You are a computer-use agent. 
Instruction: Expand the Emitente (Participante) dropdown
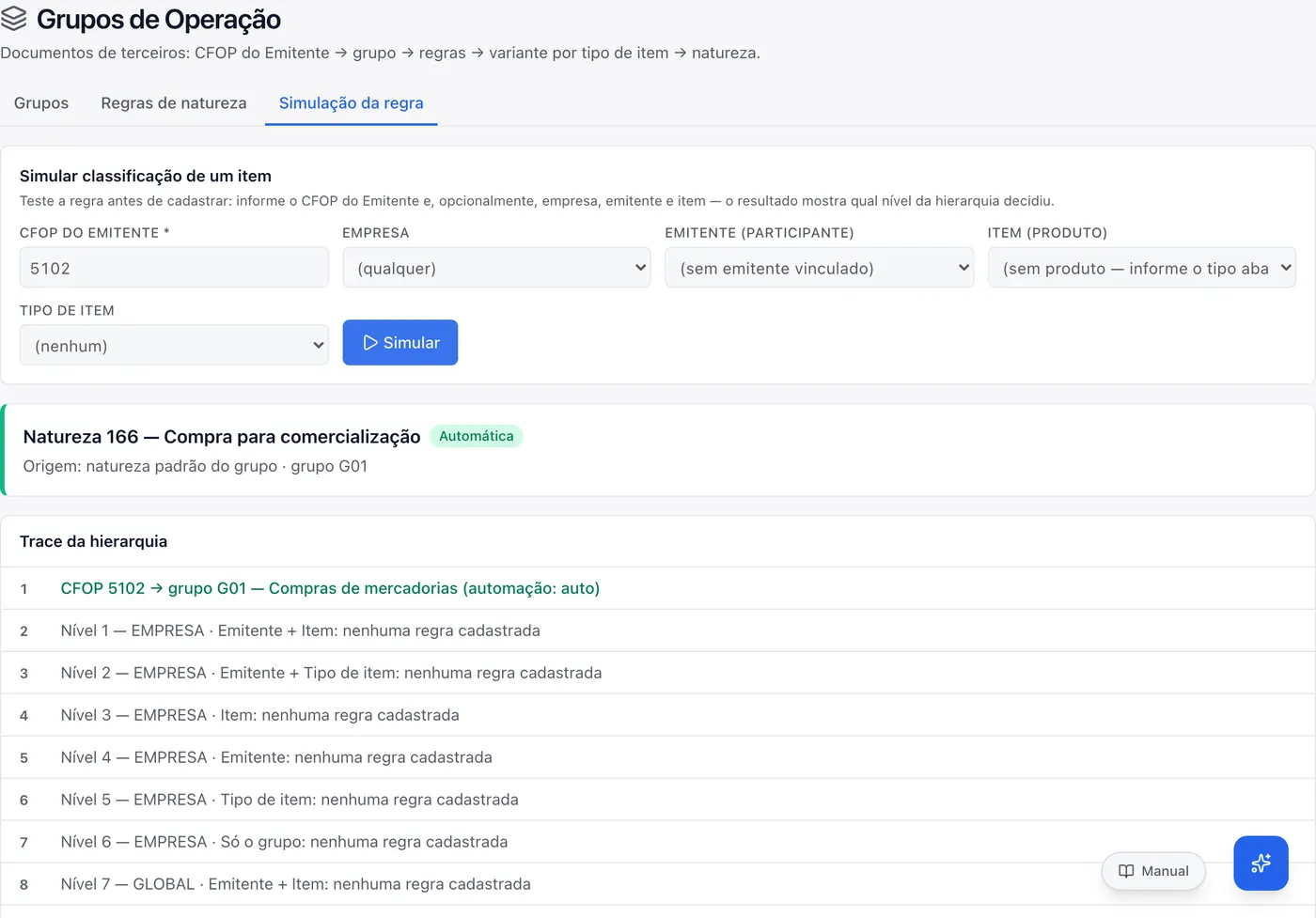pos(819,268)
